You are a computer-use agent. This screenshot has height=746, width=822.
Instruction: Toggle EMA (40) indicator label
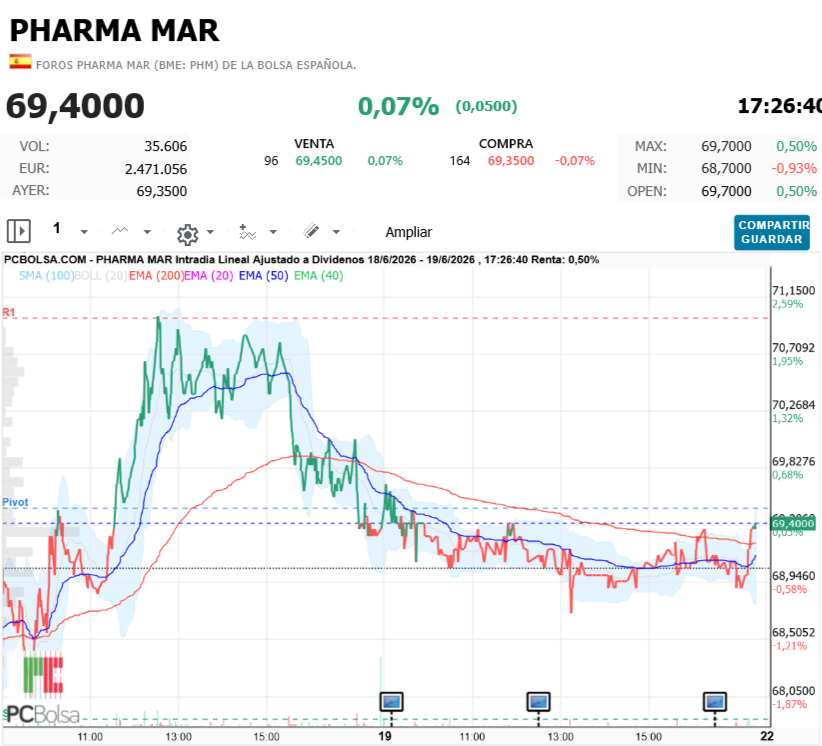319,276
